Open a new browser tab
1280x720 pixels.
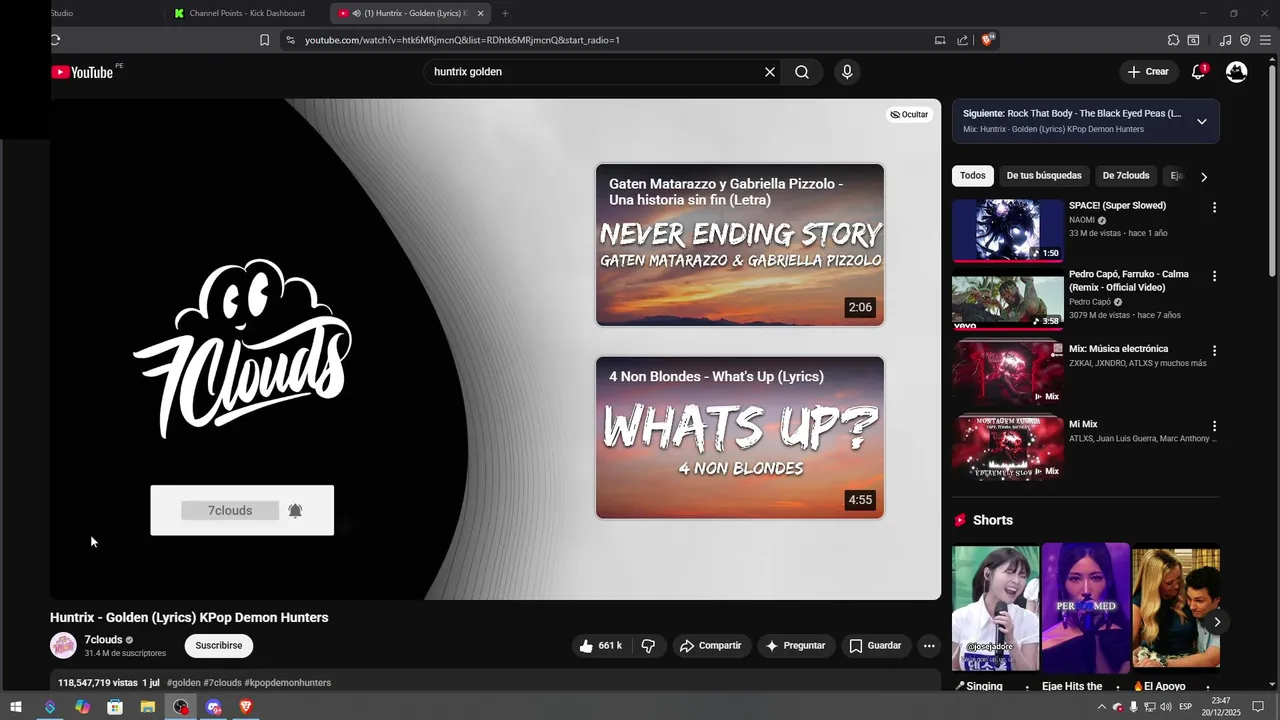(x=505, y=13)
